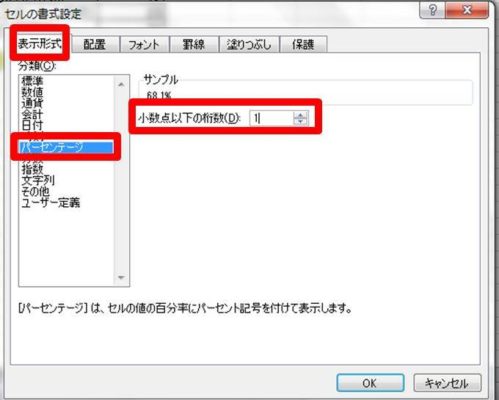
Task: Open the 罫線 tab
Action: click(193, 44)
